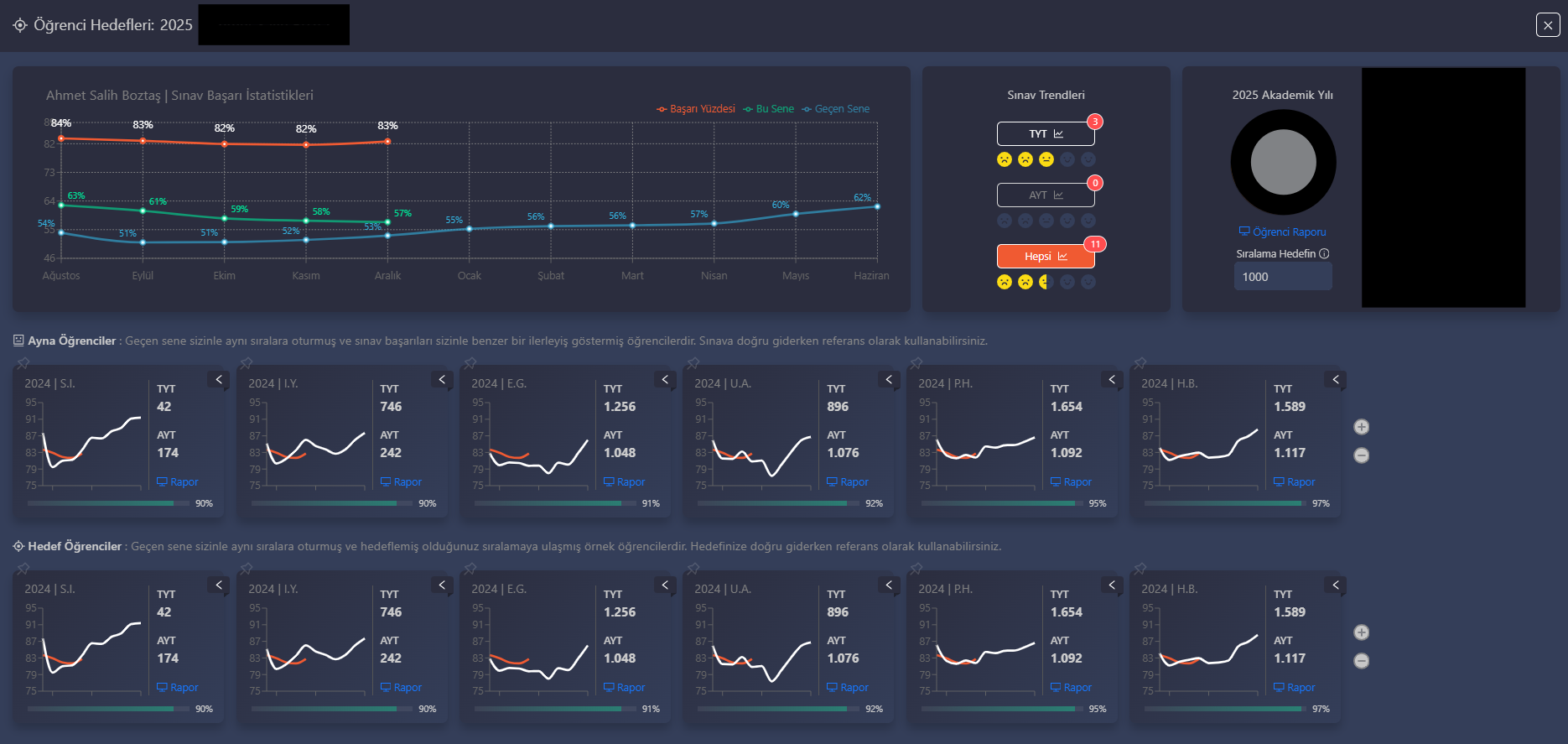Click info icon next to Sıralama Hedefin

coord(1324,253)
